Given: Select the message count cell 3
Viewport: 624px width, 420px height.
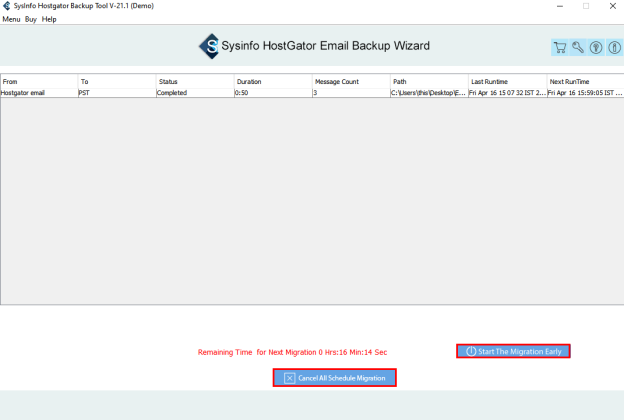Looking at the screenshot, I should 351,93.
